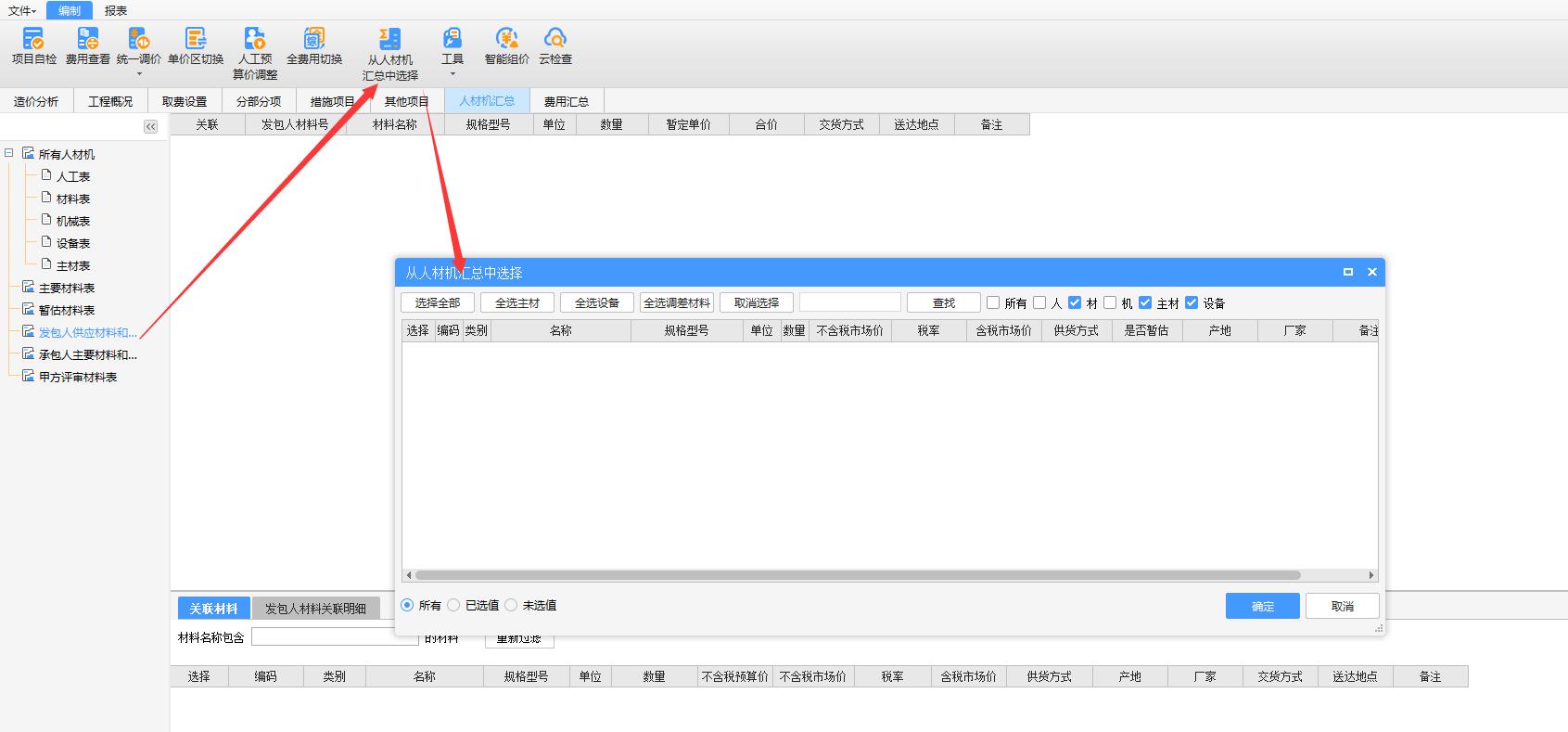Open 主要材料表 node

click(x=67, y=288)
